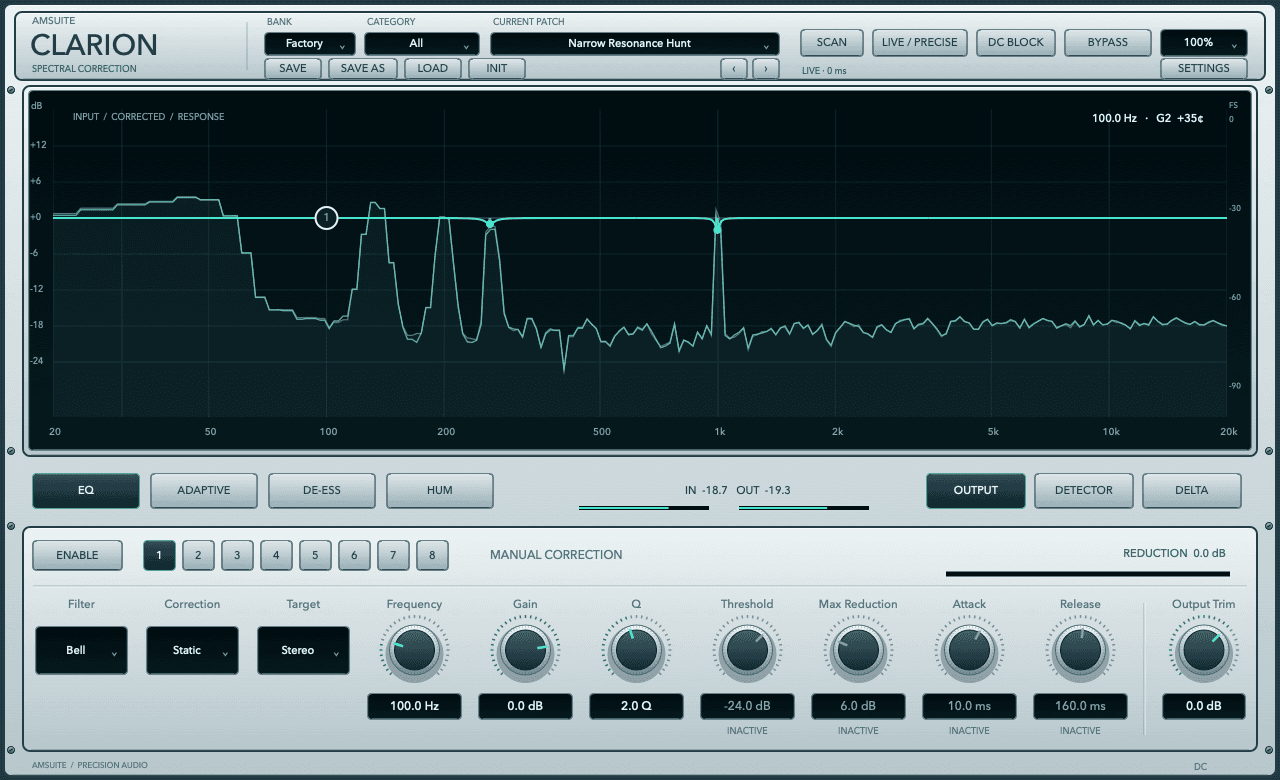Select band 8 in the band row

tap(432, 555)
